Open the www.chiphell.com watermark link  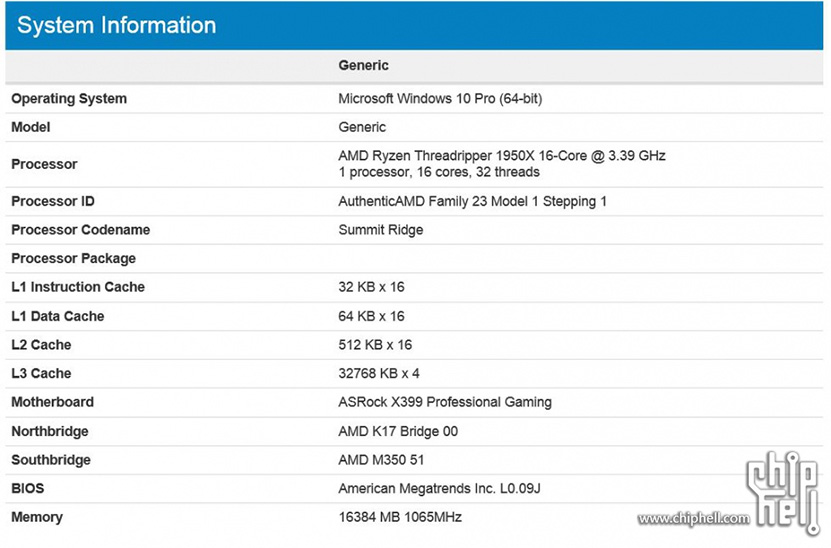(x=694, y=518)
